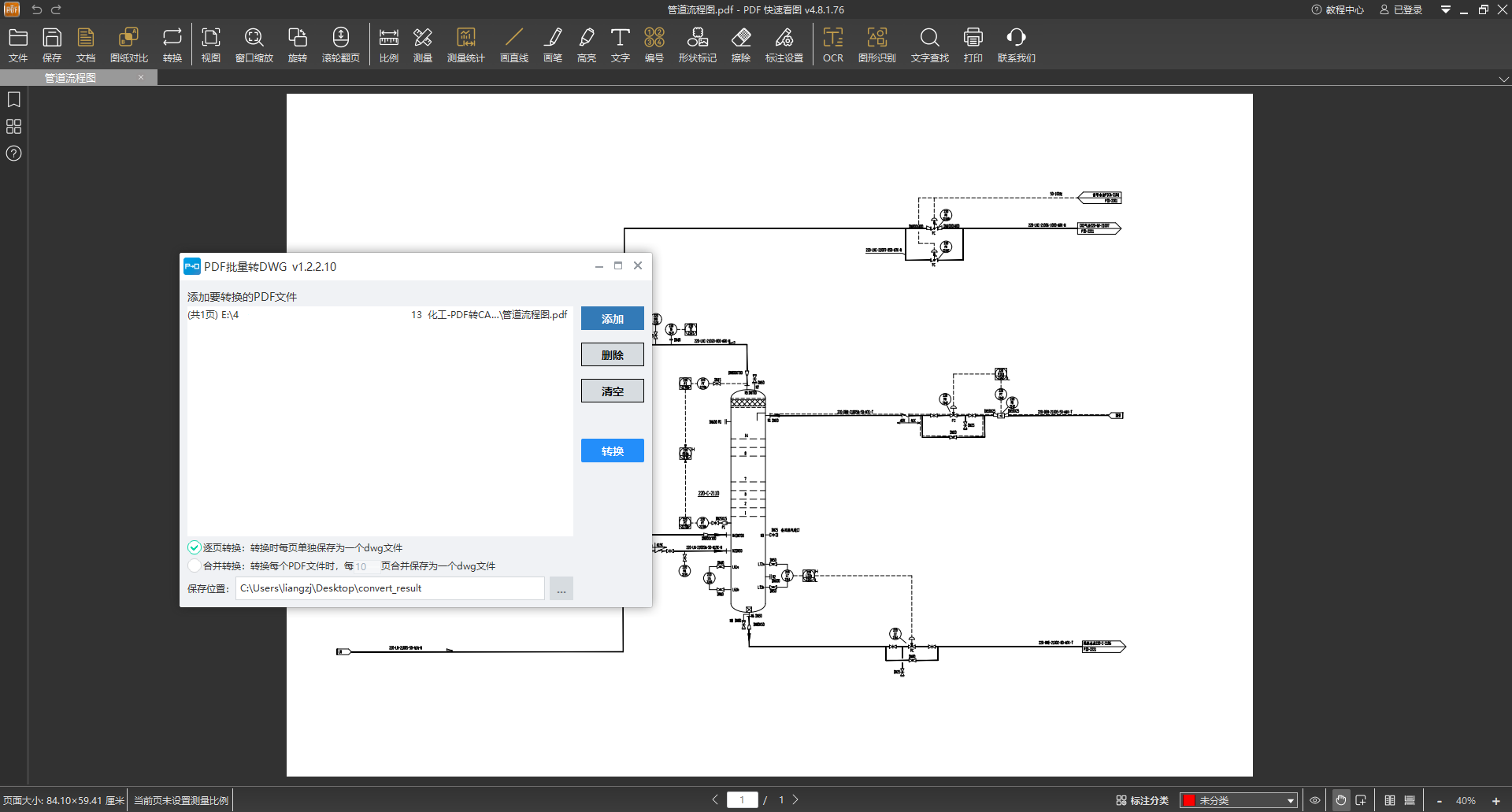Image resolution: width=1512 pixels, height=812 pixels.
Task: Select 逐页转换 page-by-page conversion option
Action: [x=195, y=547]
